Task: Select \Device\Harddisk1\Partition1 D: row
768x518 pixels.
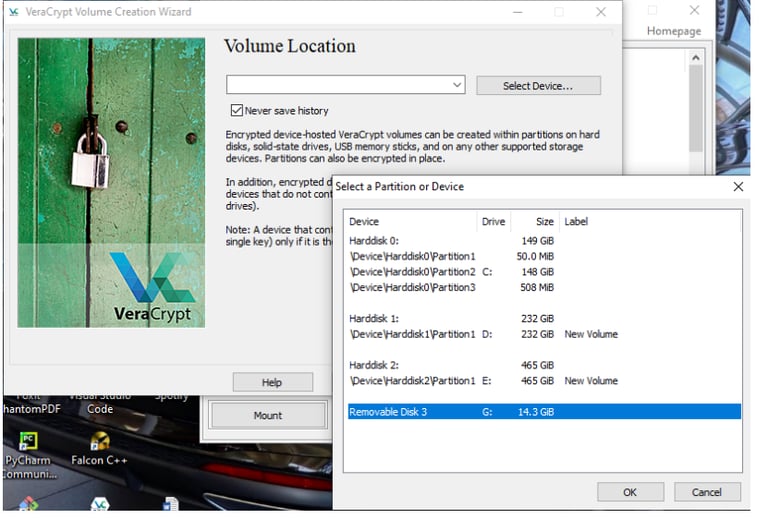Action: click(x=544, y=334)
